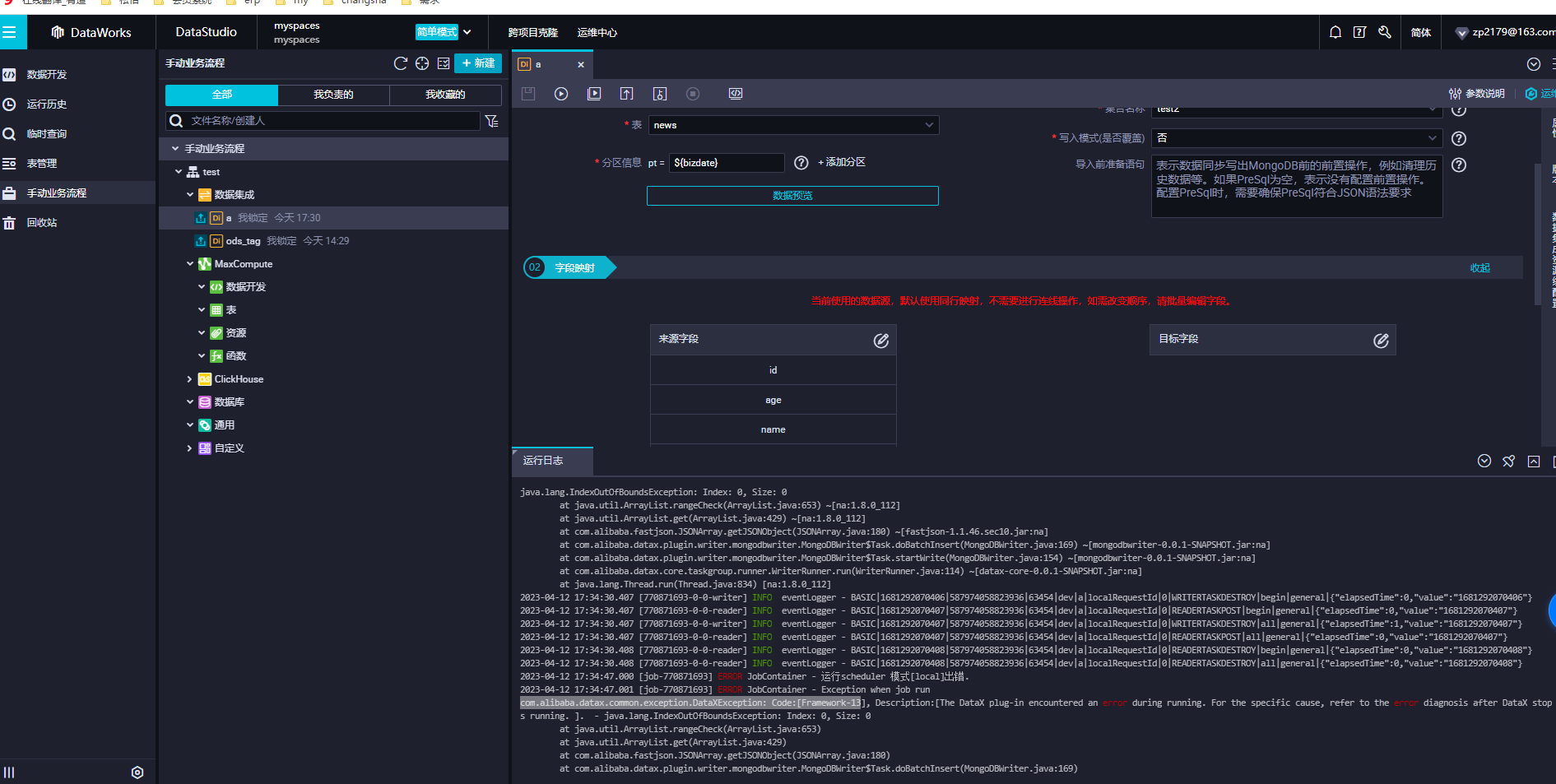Open the wrench settings icon in header
Screen dimensions: 1556x784
coord(1385,32)
